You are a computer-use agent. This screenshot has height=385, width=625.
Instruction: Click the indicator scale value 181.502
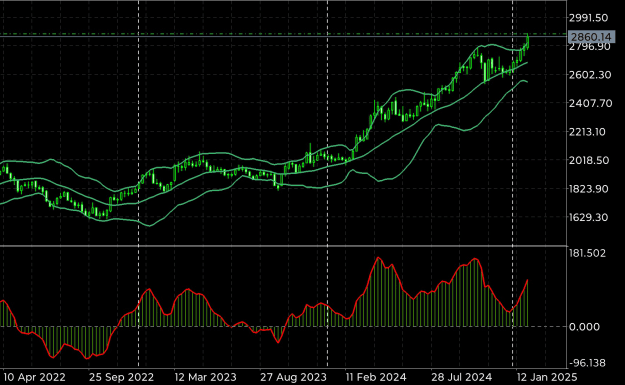pos(587,253)
